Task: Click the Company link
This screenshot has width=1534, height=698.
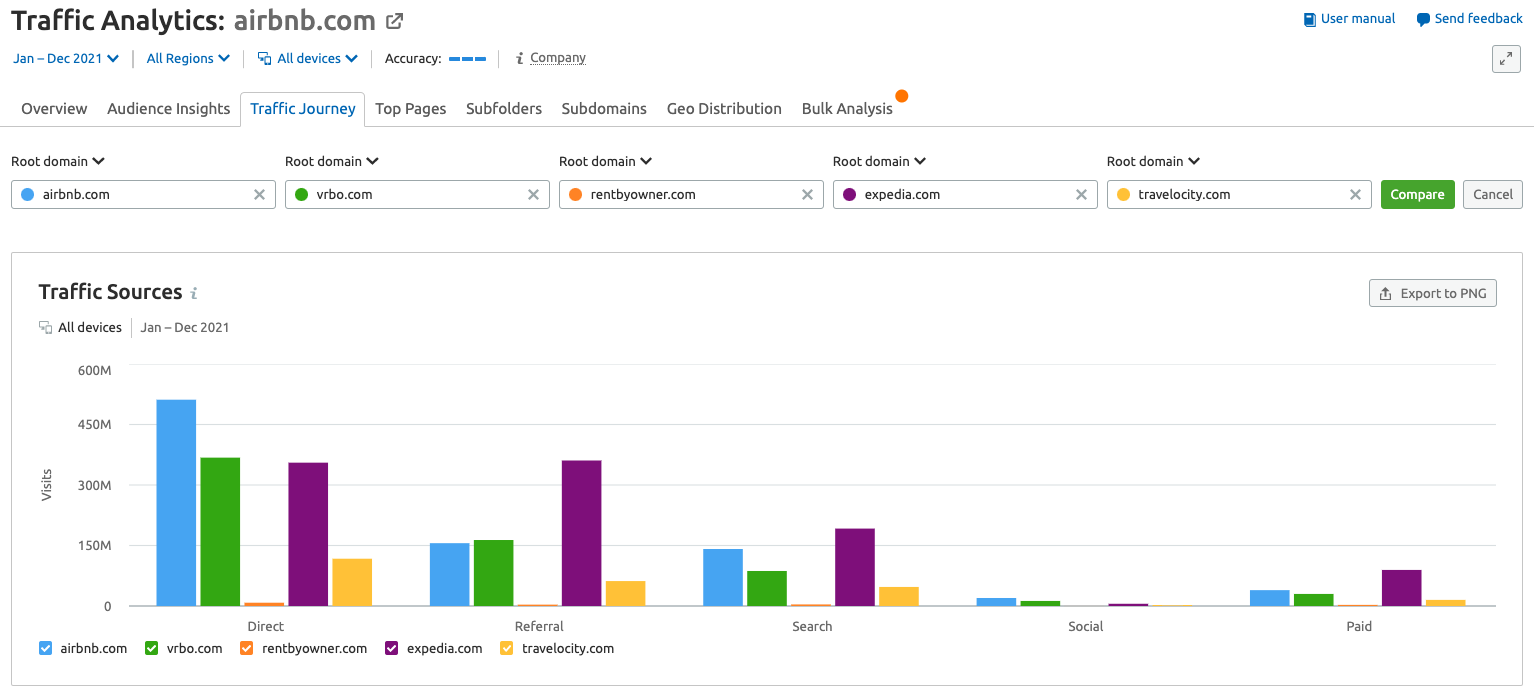Action: tap(558, 58)
